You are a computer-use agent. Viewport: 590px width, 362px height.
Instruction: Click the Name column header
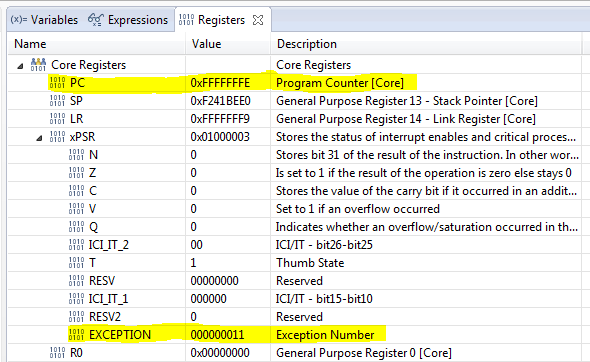tap(97, 44)
